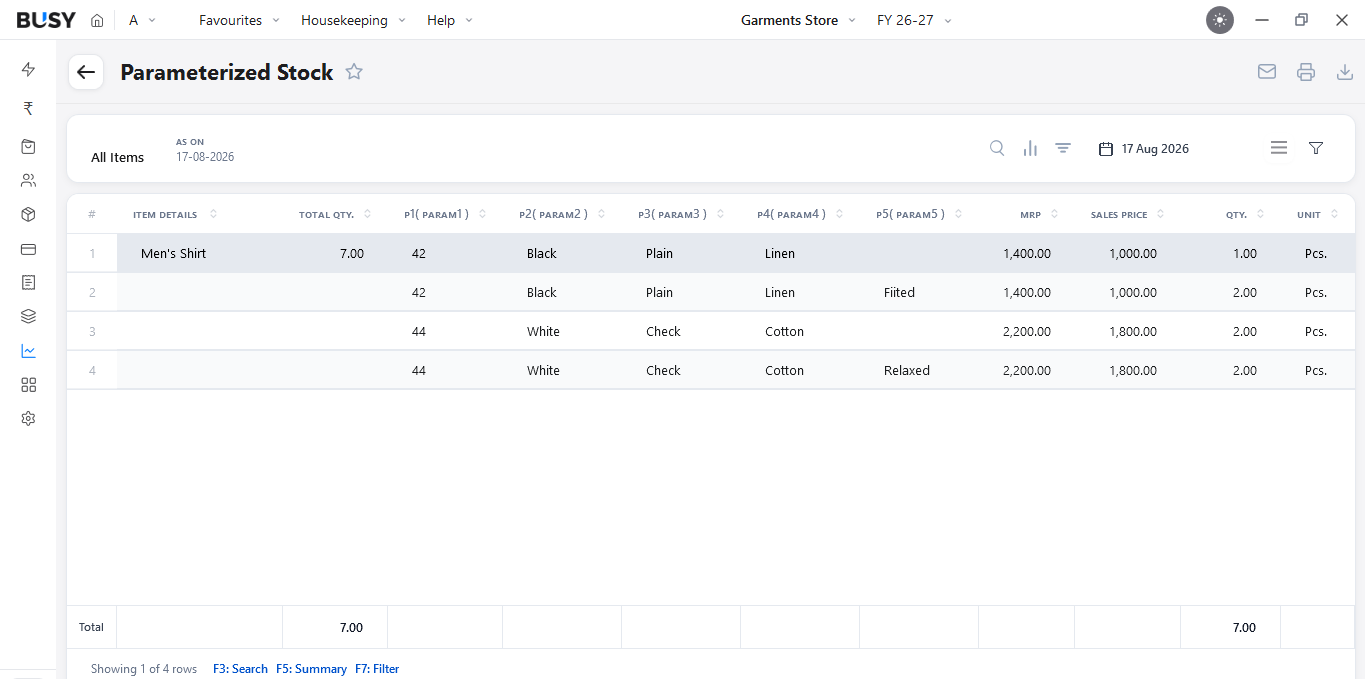Viewport: 1365px width, 679px height.
Task: Sort by P2( Param2 ) column
Action: [x=562, y=215]
